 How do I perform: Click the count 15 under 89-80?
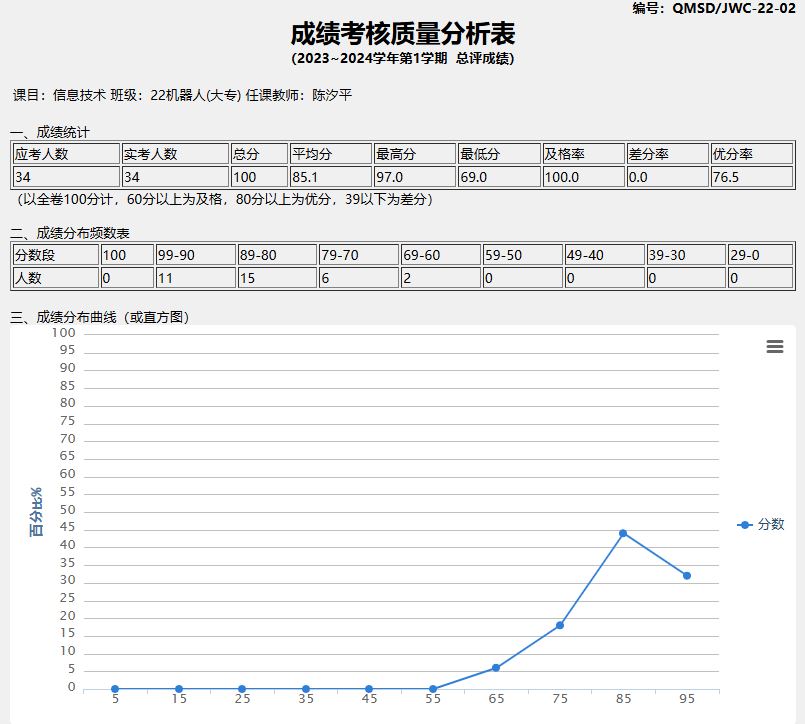click(277, 278)
